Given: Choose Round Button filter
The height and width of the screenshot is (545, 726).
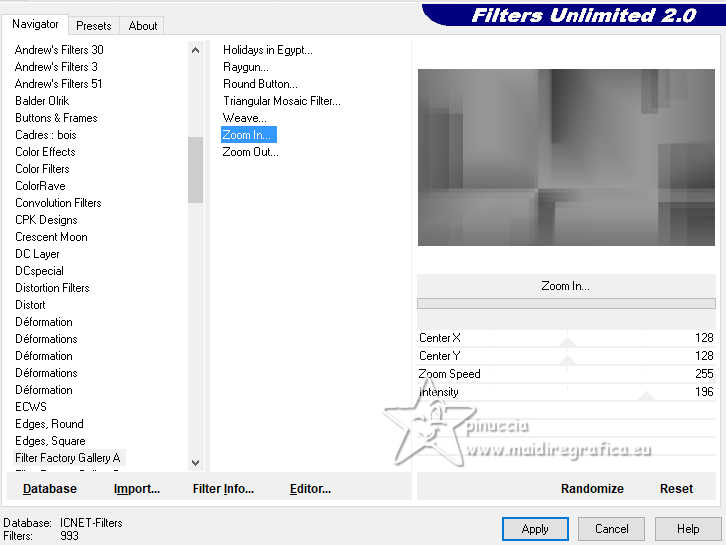Looking at the screenshot, I should pos(260,84).
